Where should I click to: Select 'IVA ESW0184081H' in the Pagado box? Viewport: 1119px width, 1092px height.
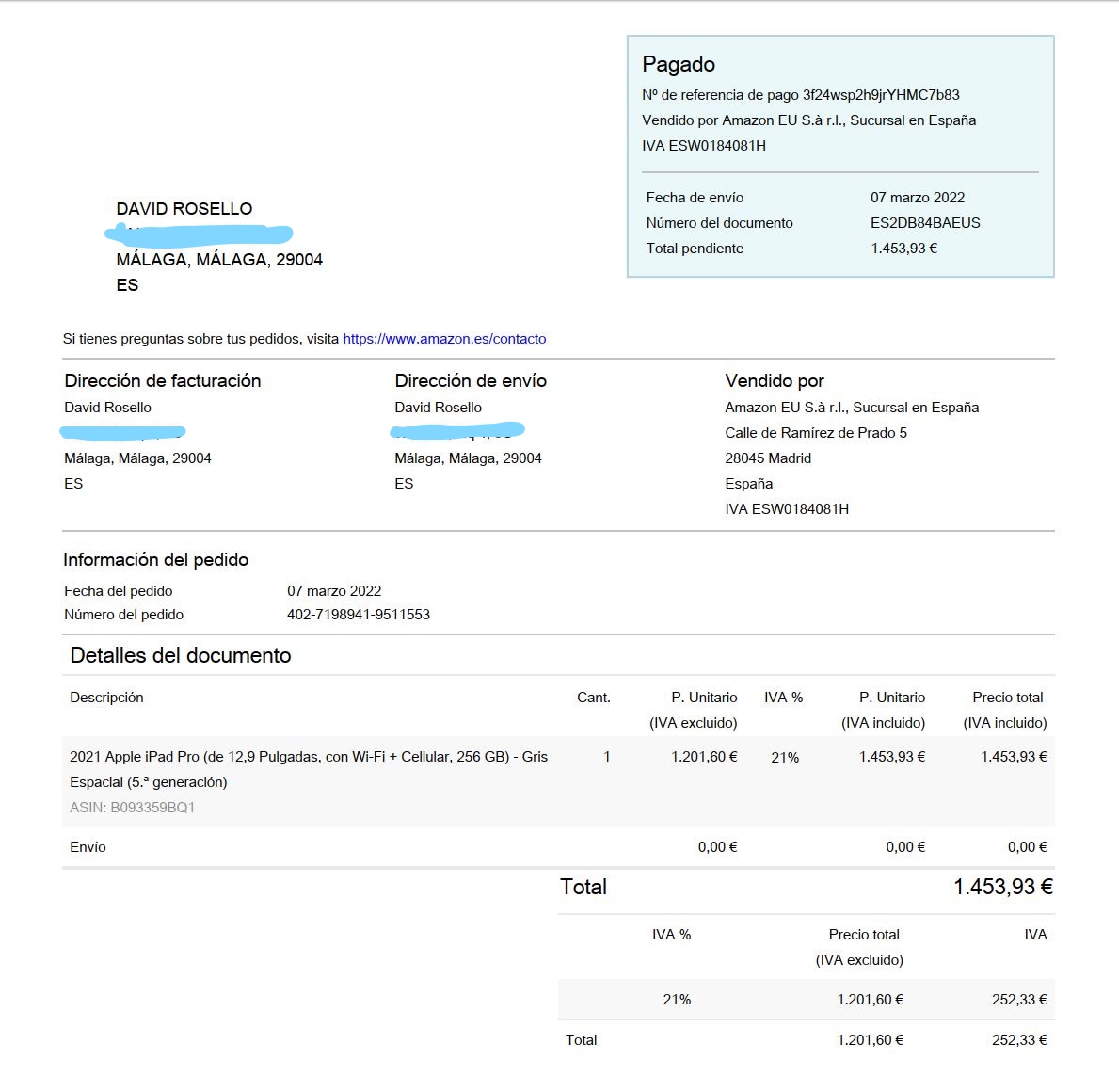pos(704,146)
